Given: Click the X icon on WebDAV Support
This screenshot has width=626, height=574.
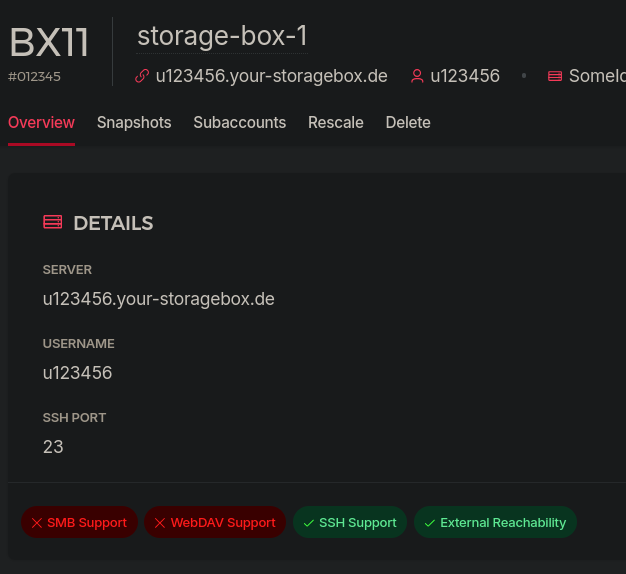Looking at the screenshot, I should click(x=159, y=523).
